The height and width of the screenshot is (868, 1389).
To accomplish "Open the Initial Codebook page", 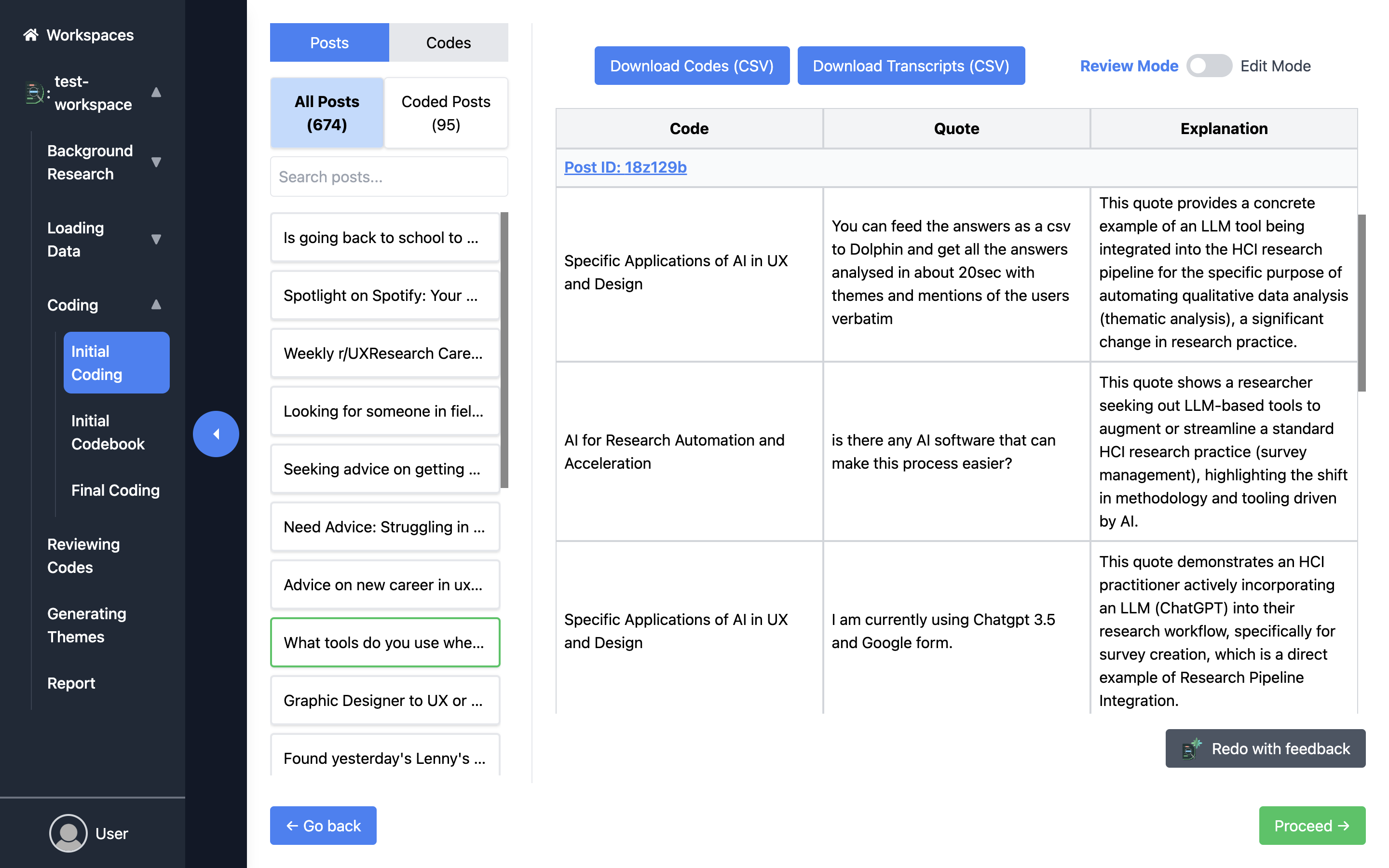I will (x=108, y=432).
